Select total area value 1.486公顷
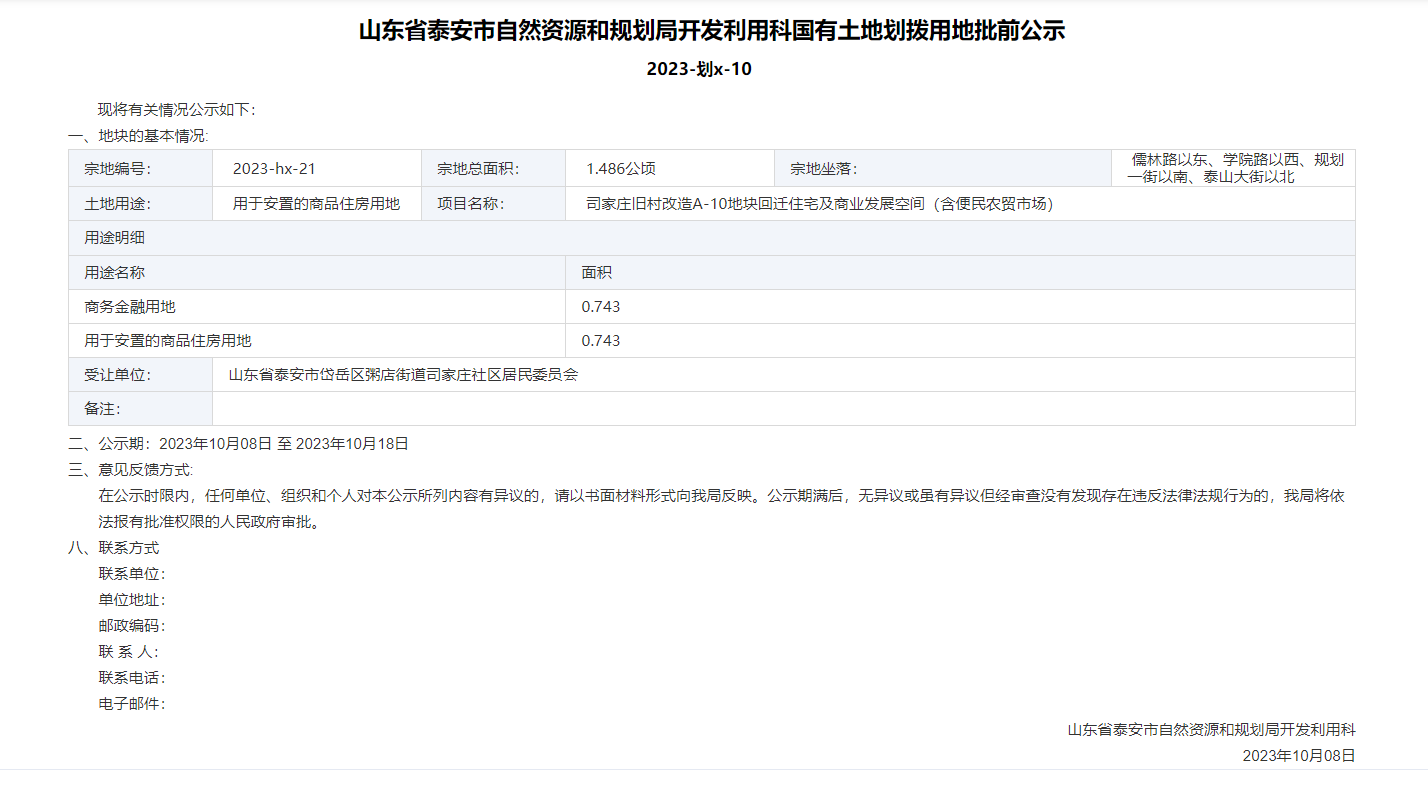The width and height of the screenshot is (1428, 787). pyautogui.click(x=620, y=169)
